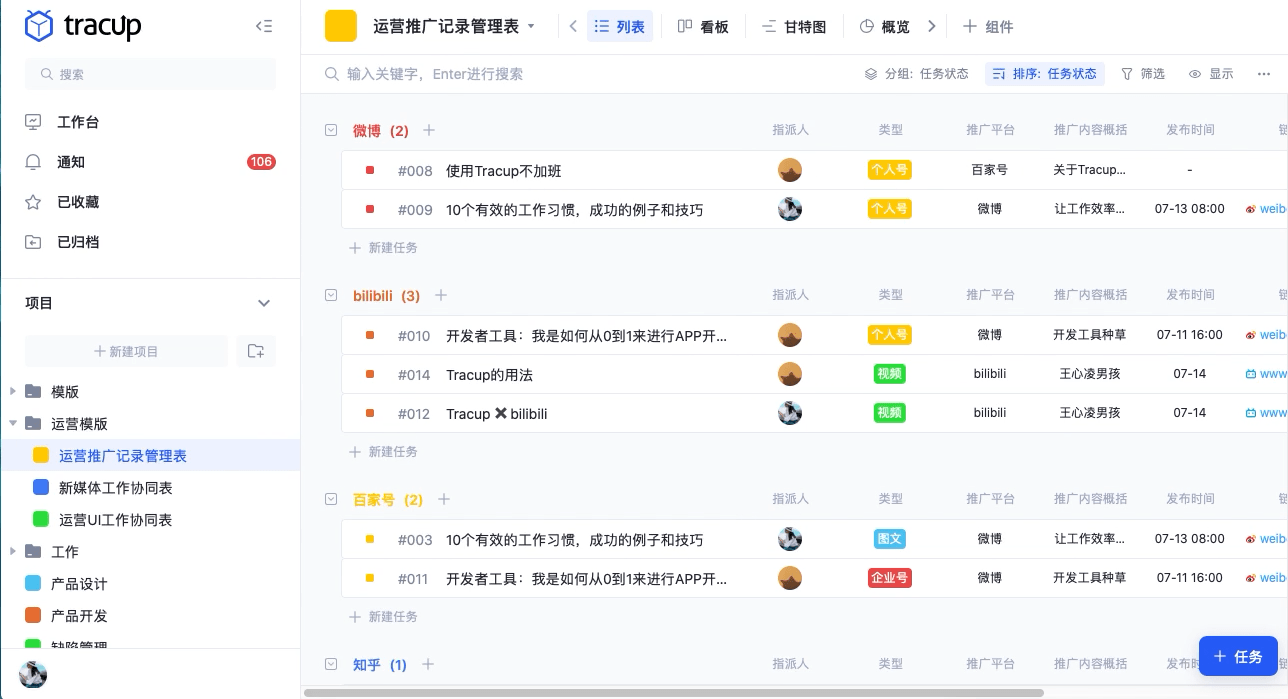Screen dimensions: 1288x699
Task: Click the blue 任务 create button
Action: point(1238,656)
